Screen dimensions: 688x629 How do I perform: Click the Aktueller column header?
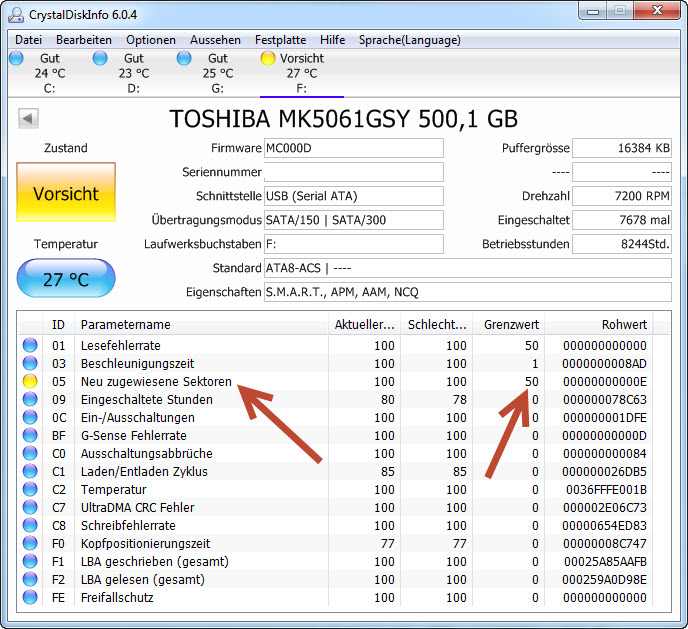pyautogui.click(x=364, y=325)
